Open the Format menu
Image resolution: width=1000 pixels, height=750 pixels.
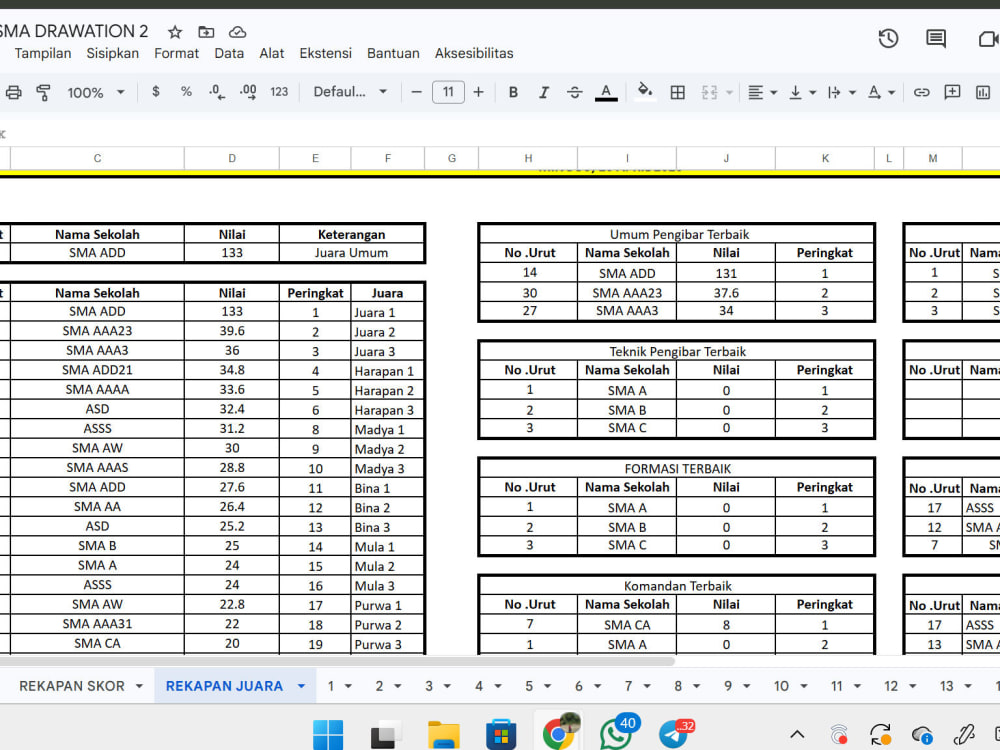point(176,54)
